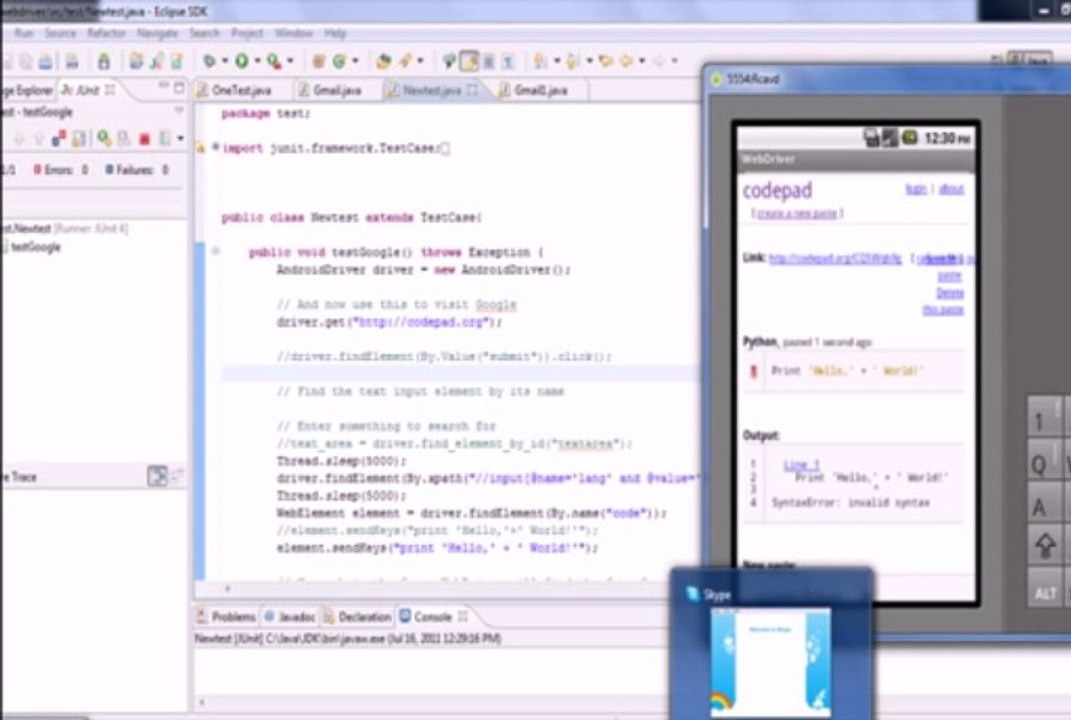Image resolution: width=1071 pixels, height=720 pixels.
Task: Click the Failure Trace filter icon
Action: click(158, 475)
